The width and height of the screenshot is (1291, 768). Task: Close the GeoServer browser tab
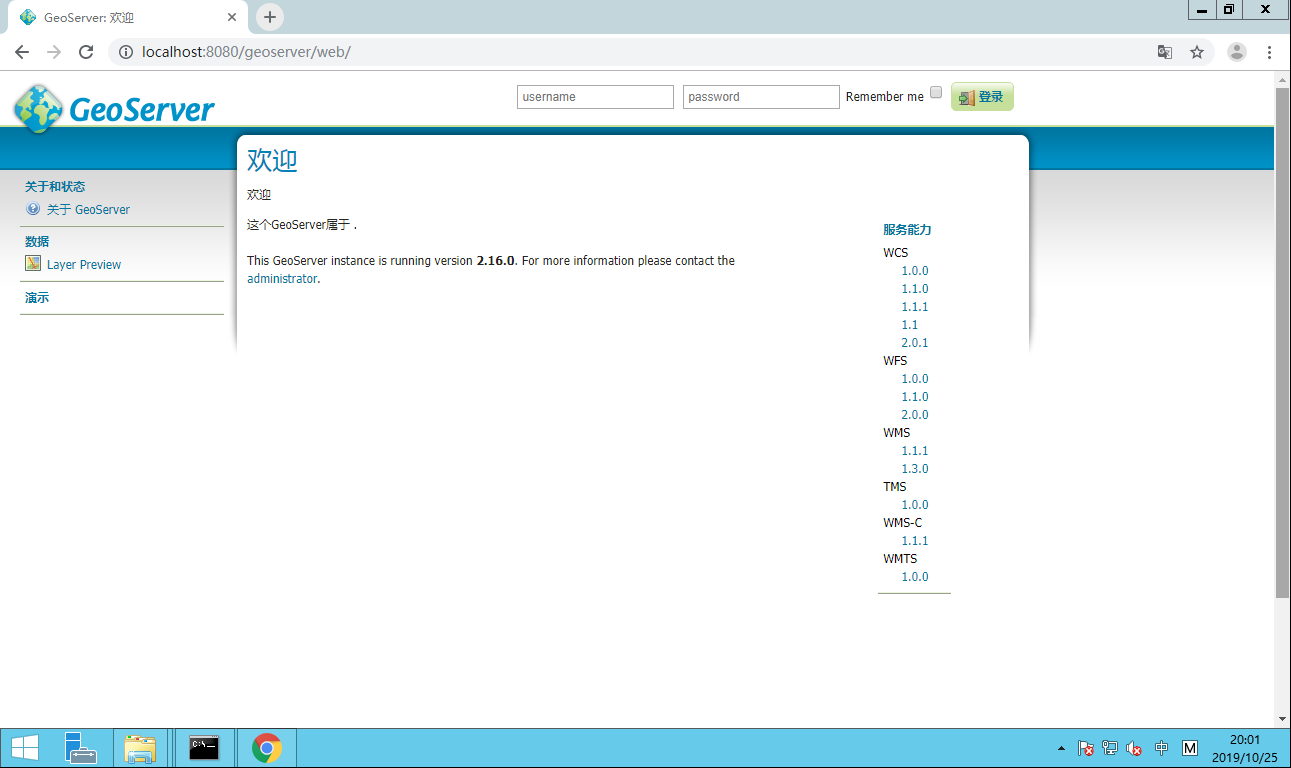(231, 18)
